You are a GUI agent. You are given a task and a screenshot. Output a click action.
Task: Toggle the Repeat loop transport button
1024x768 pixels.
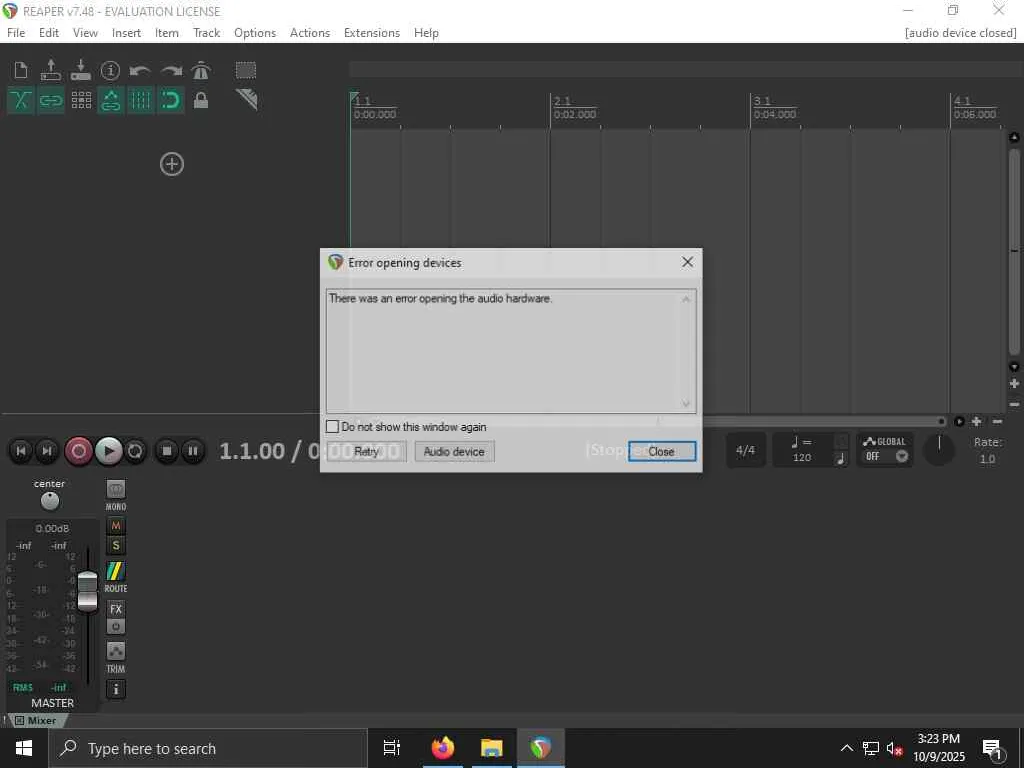[x=135, y=451]
